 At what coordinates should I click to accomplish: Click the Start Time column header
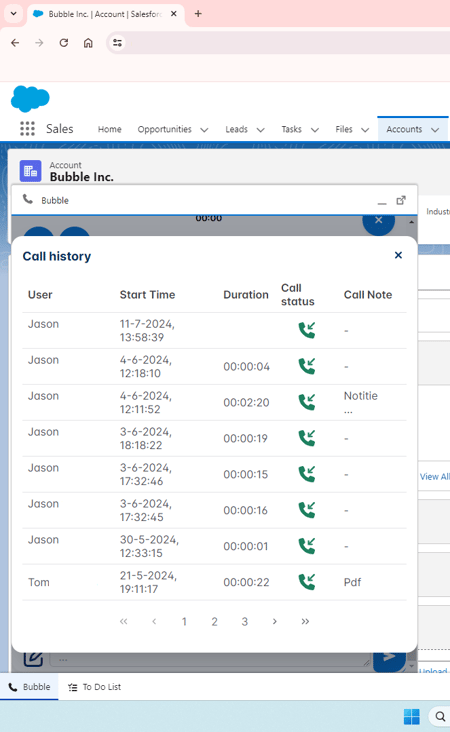click(x=148, y=295)
